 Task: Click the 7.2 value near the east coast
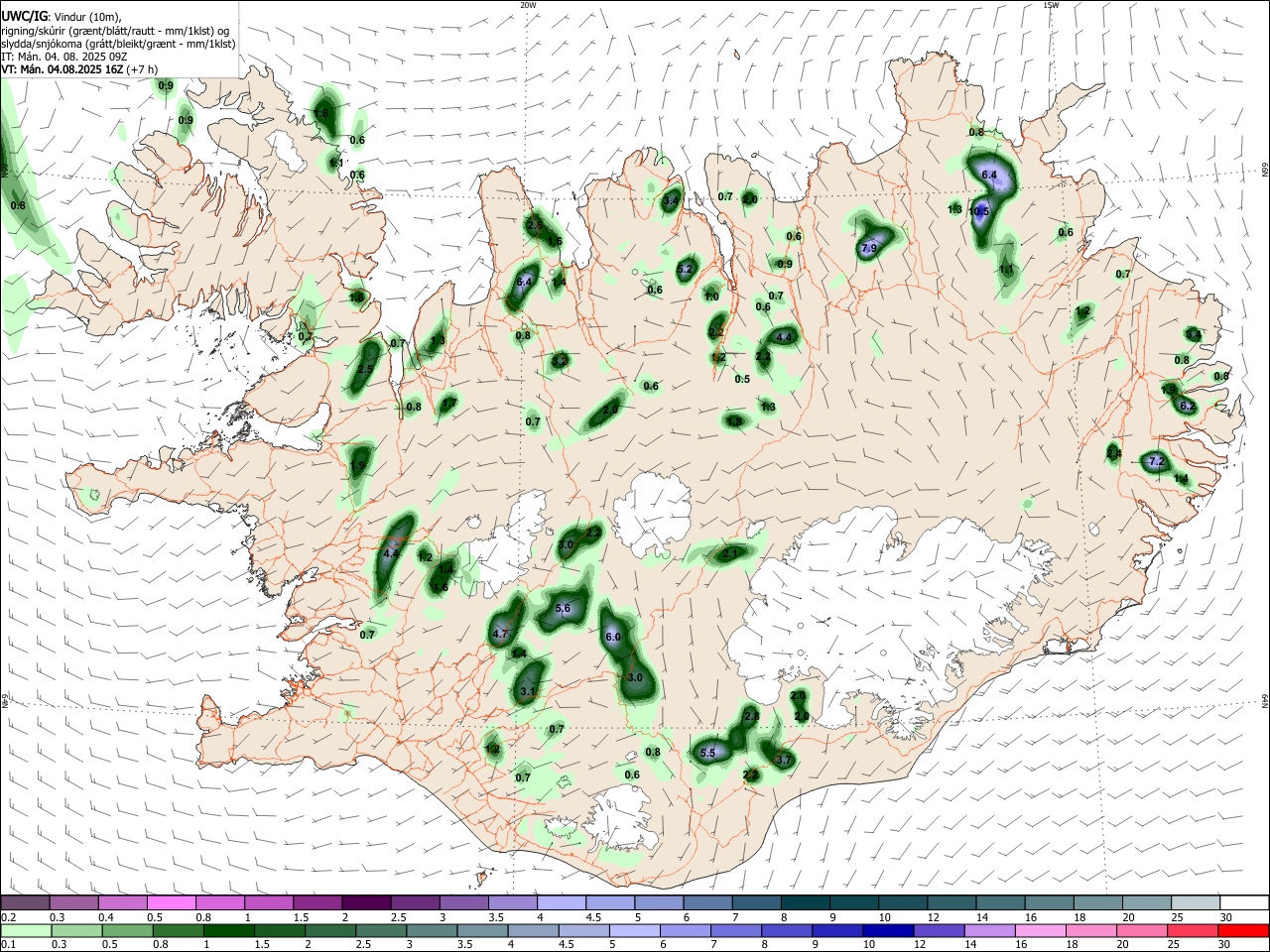click(x=1156, y=462)
